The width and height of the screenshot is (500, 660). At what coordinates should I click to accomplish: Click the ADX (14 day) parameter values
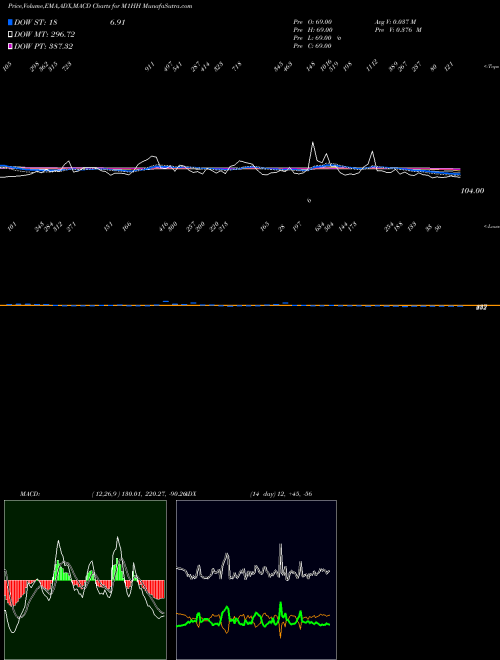coord(280,494)
